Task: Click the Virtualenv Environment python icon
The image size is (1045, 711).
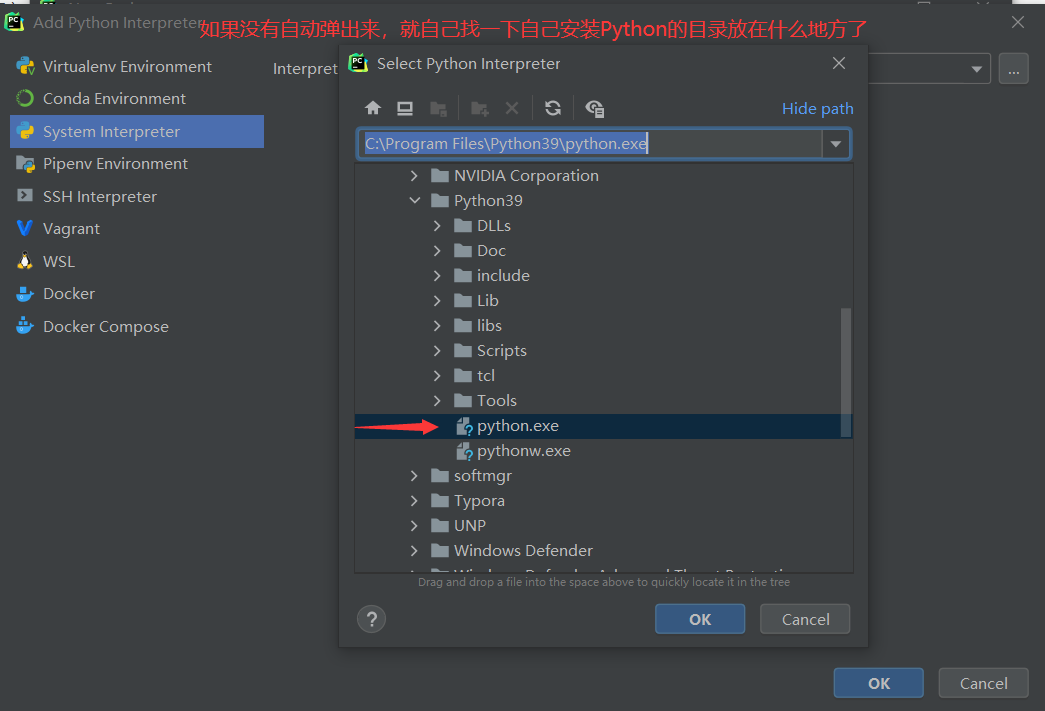Action: coord(25,66)
